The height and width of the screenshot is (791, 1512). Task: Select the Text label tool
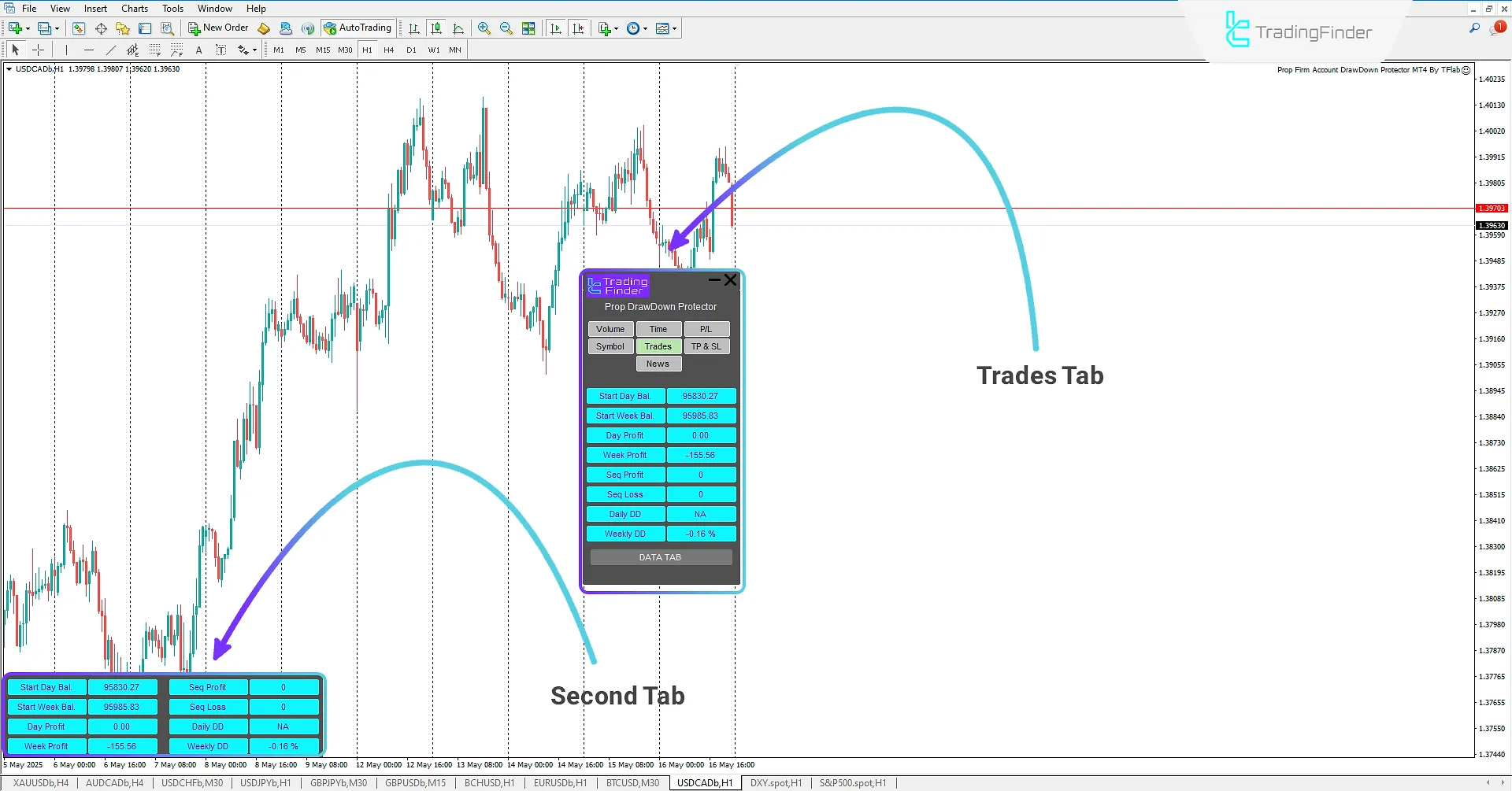click(221, 49)
